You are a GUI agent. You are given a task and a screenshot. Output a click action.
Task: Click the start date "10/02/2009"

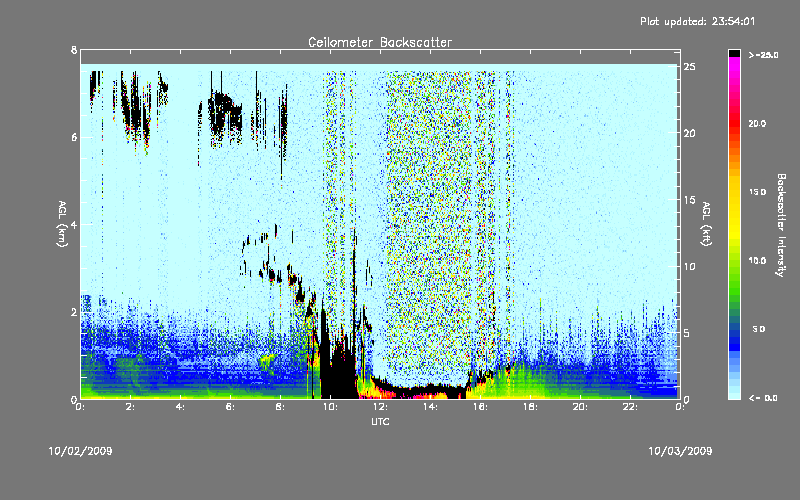pos(80,451)
